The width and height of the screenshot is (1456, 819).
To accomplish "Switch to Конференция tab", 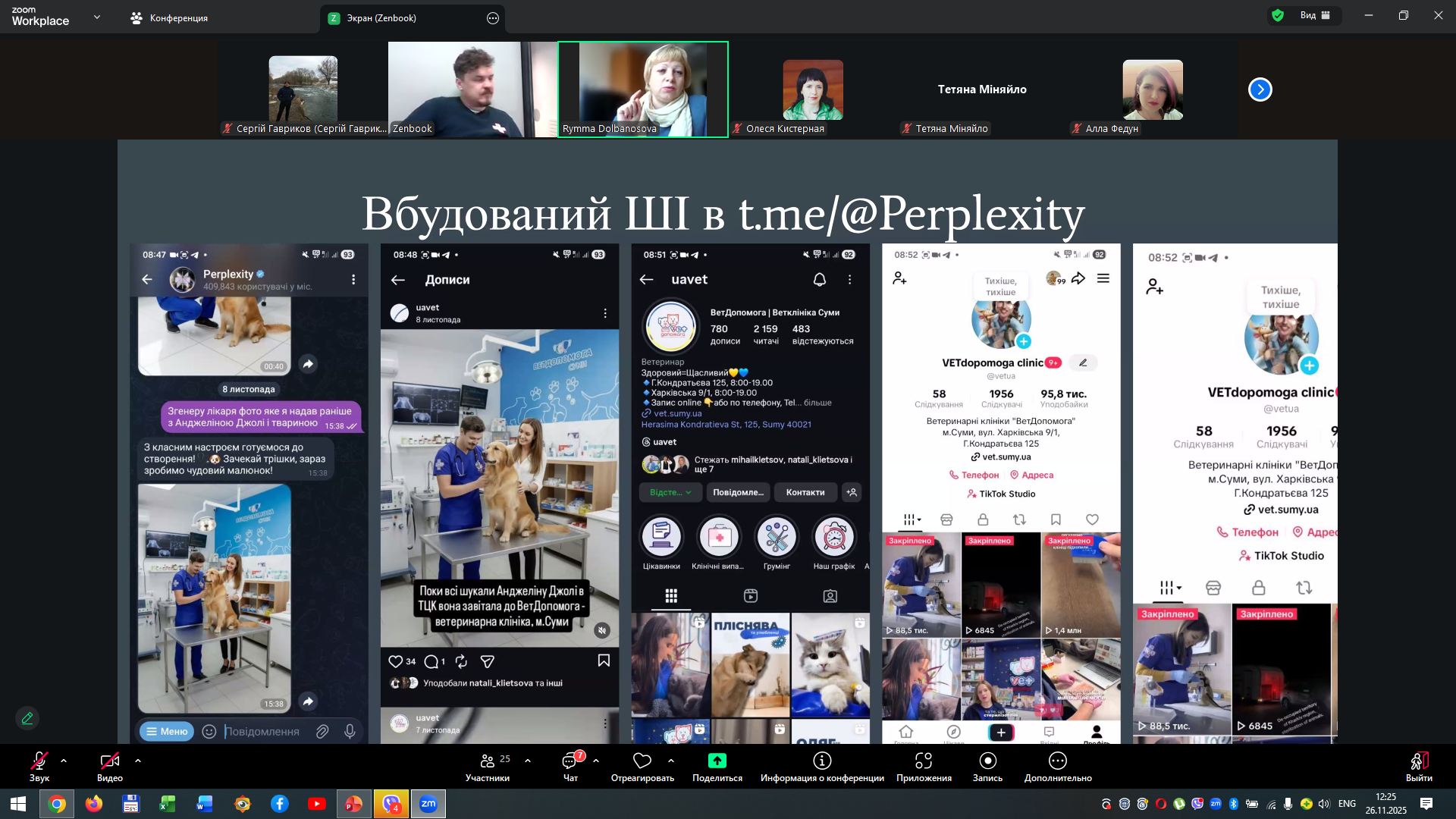I will [169, 17].
